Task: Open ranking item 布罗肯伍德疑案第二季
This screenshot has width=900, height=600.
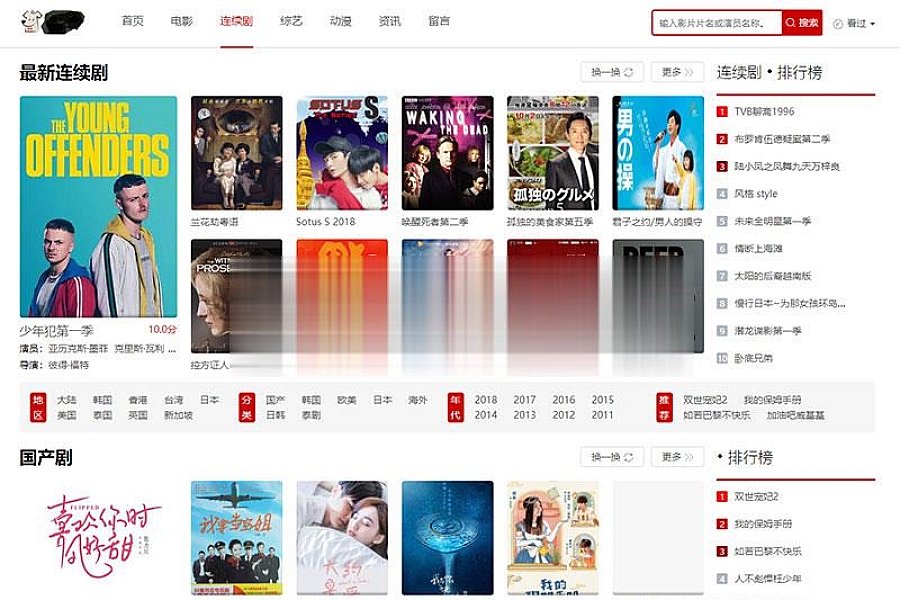Action: click(x=782, y=139)
